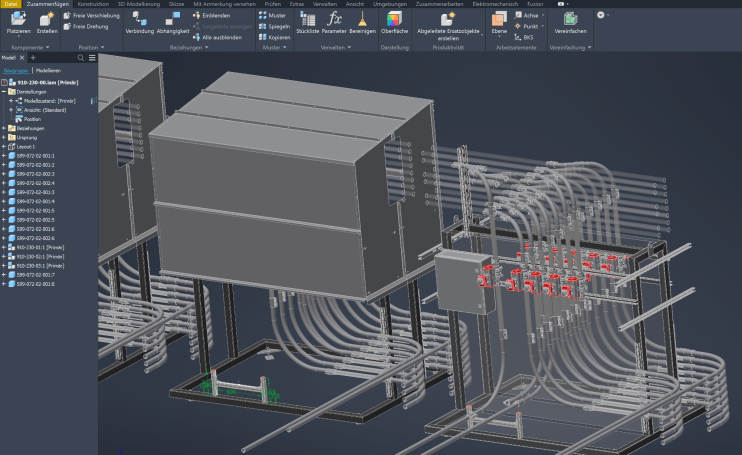
Task: Open the browser search magnifier
Action: click(x=80, y=58)
